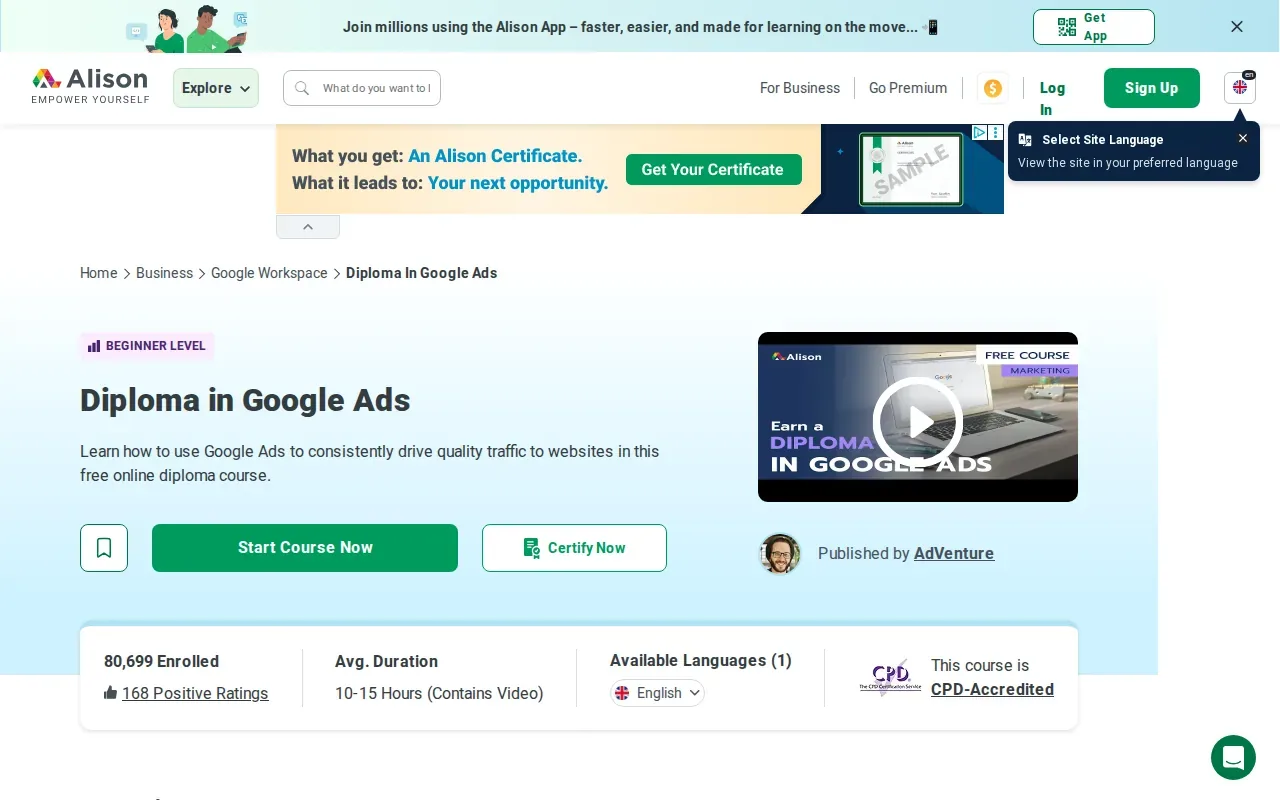The image size is (1280, 800).
Task: Open the 168 Positive Ratings link
Action: tap(195, 693)
